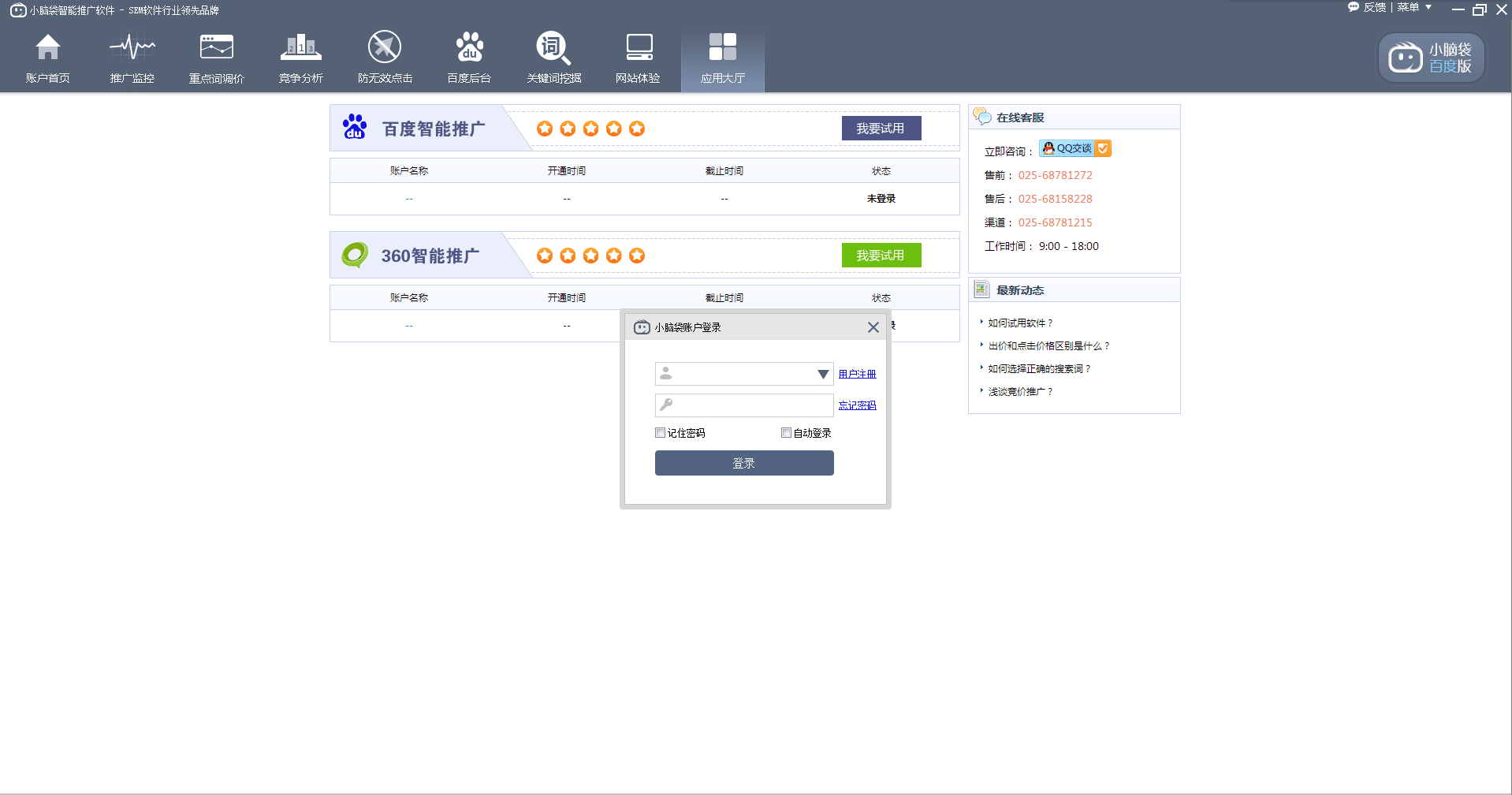
Task: Restore the application window size
Action: 1480,9
